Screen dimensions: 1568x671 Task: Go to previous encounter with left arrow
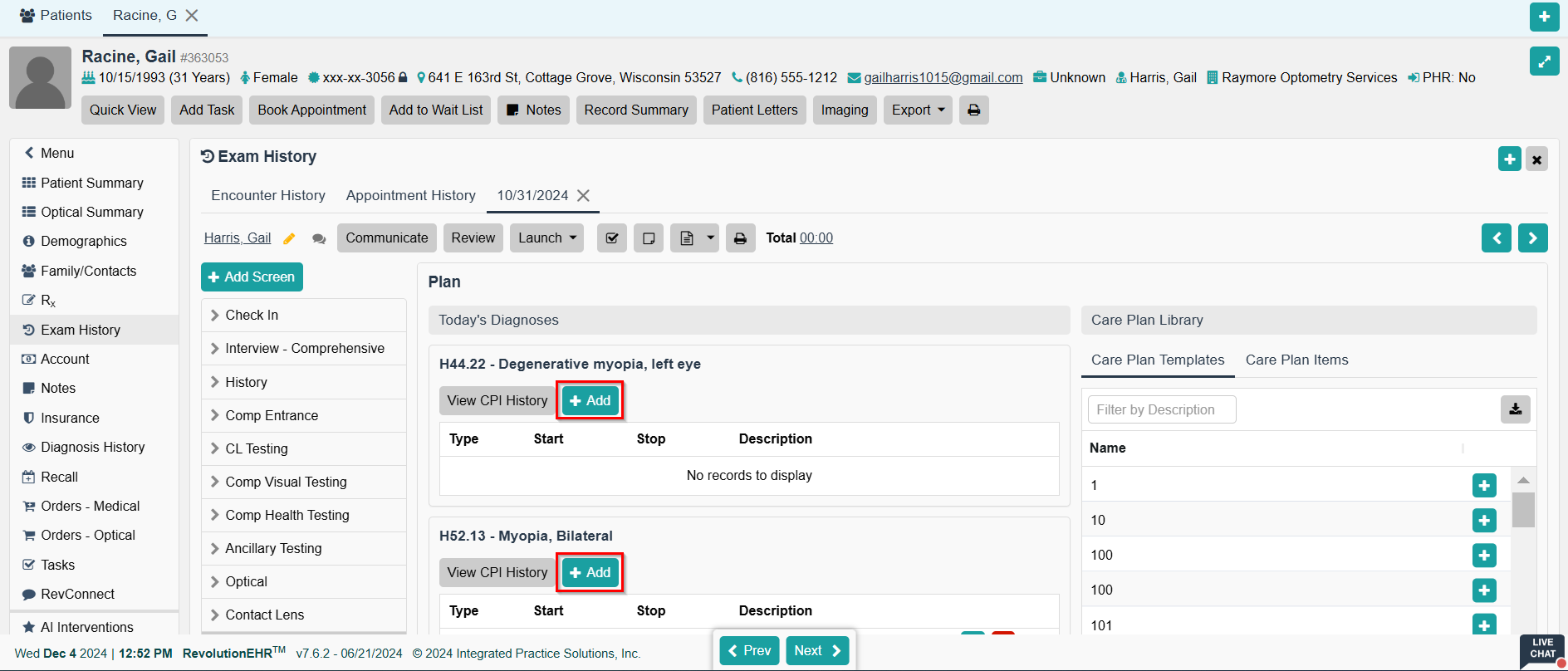1496,238
